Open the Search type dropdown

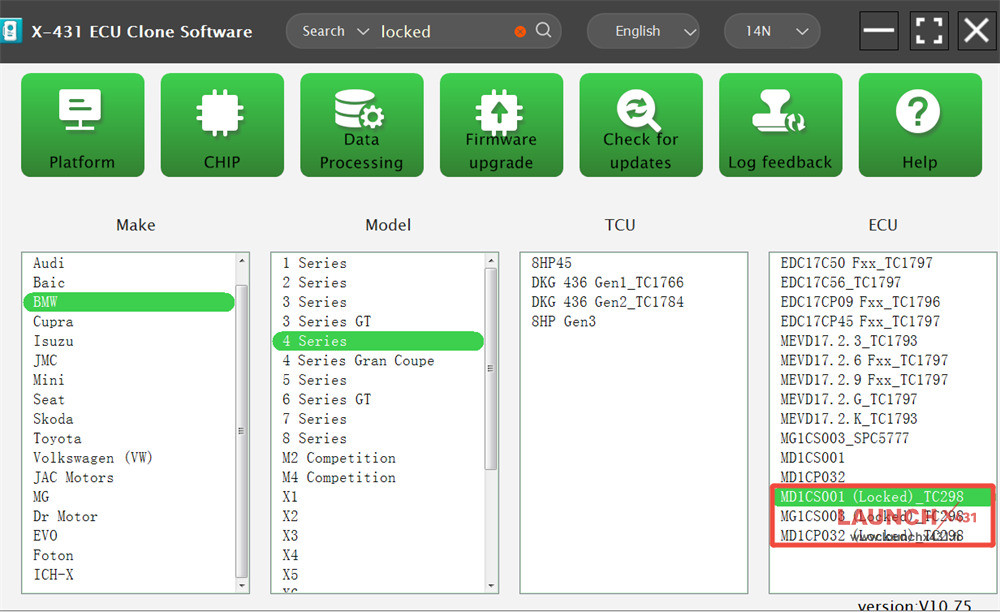pyautogui.click(x=335, y=31)
